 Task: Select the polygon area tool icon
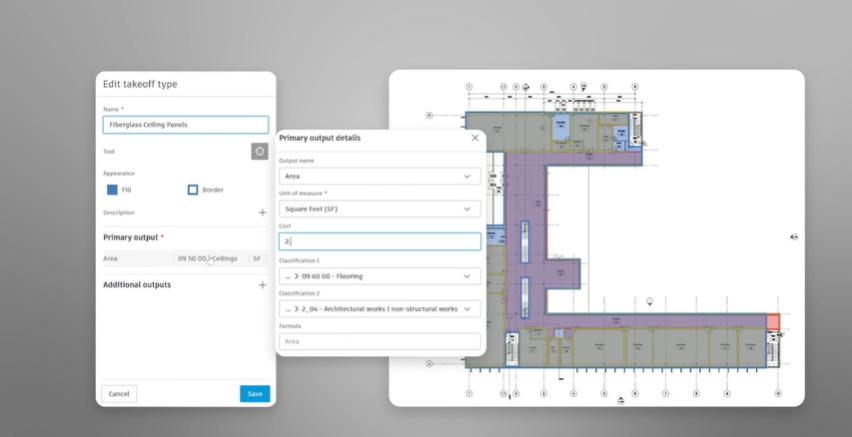tap(260, 151)
